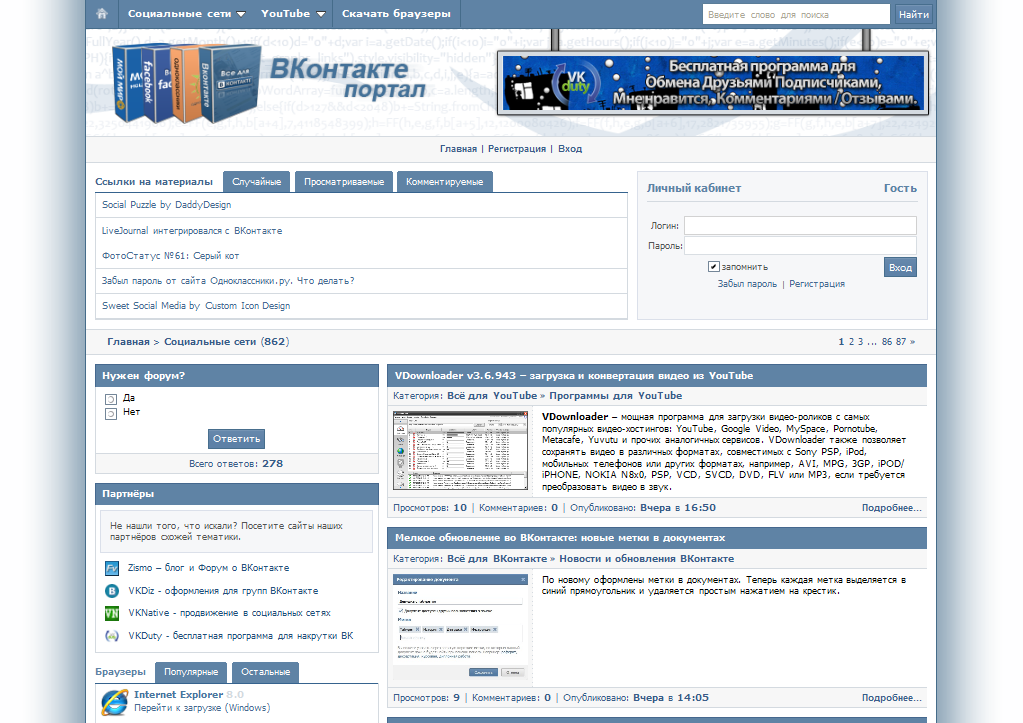
Task: Open 'LiveJournal интегрировался с ВКонтакте' link
Action: point(192,231)
